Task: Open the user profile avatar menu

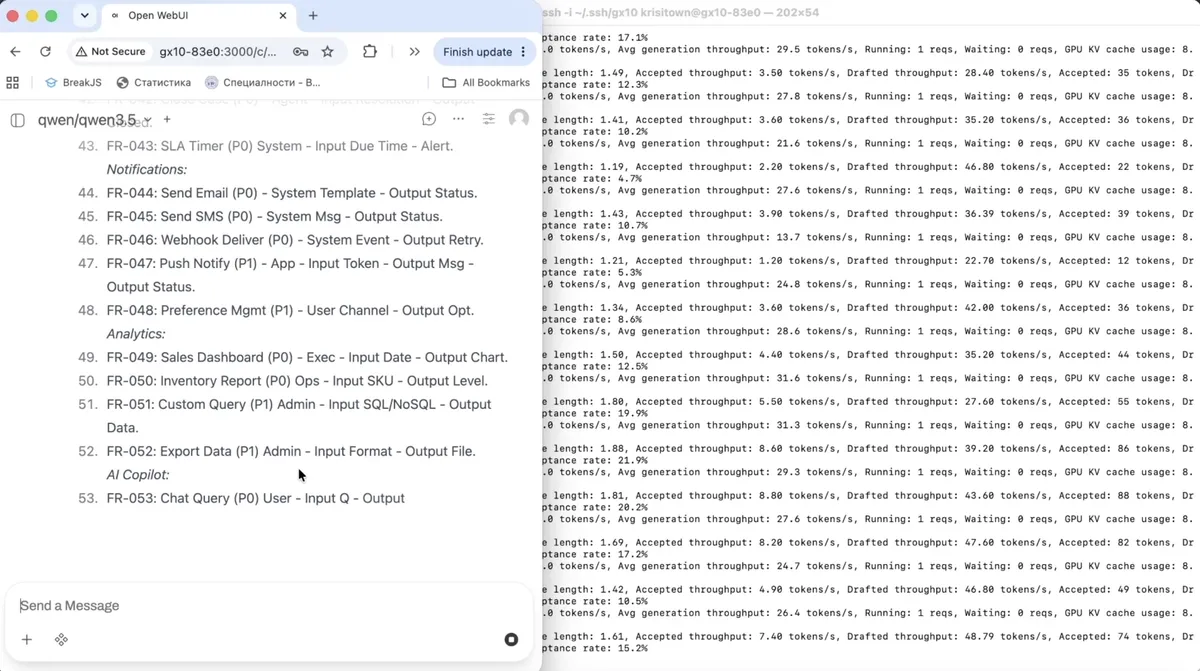Action: tap(518, 119)
